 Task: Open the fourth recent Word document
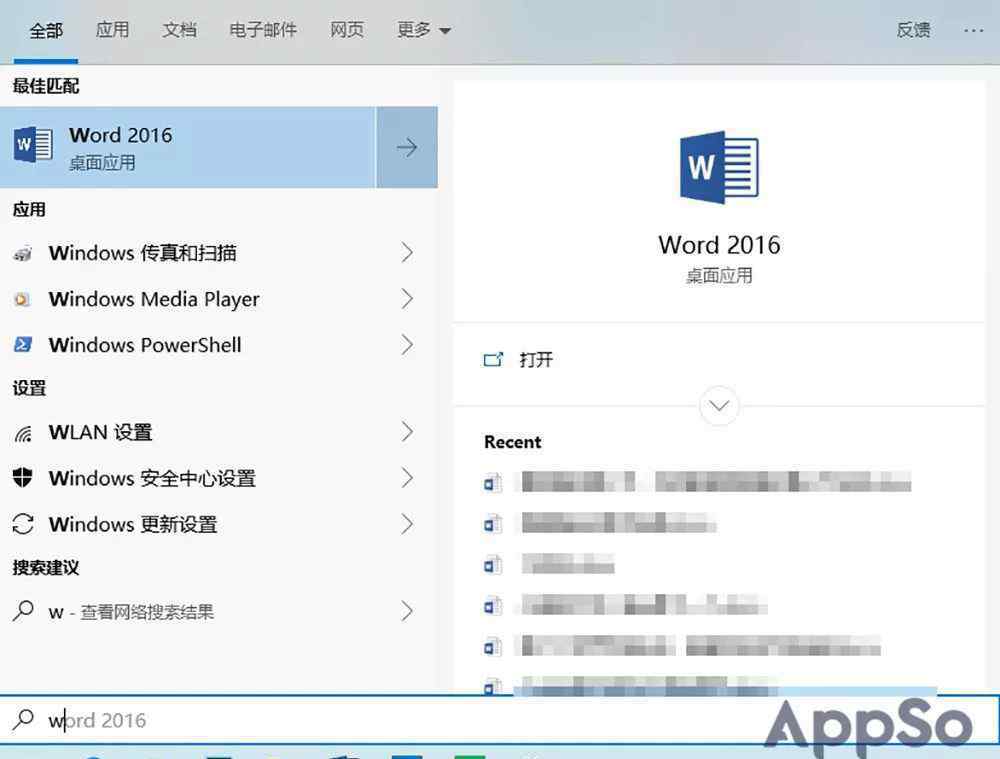(625, 605)
